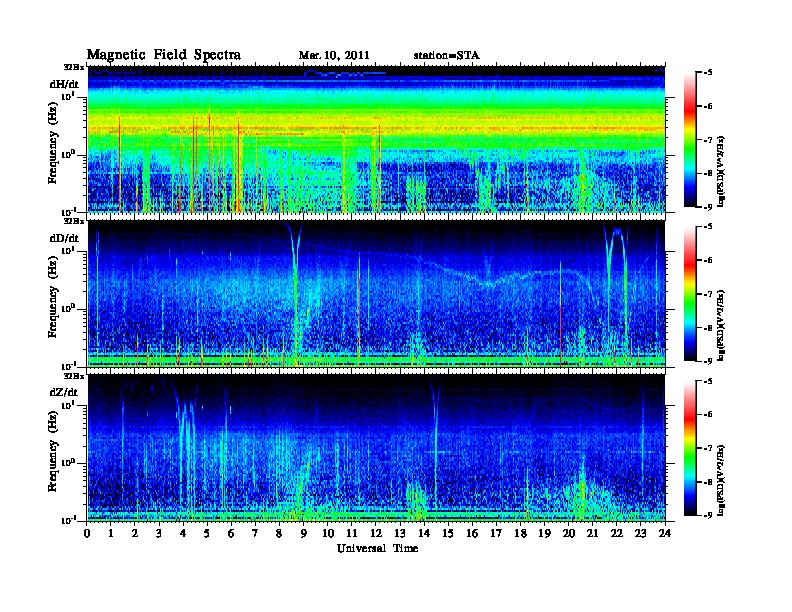The width and height of the screenshot is (792, 612).
Task: Click the "-7" value on dH/dt color scale
Action: coord(707,139)
